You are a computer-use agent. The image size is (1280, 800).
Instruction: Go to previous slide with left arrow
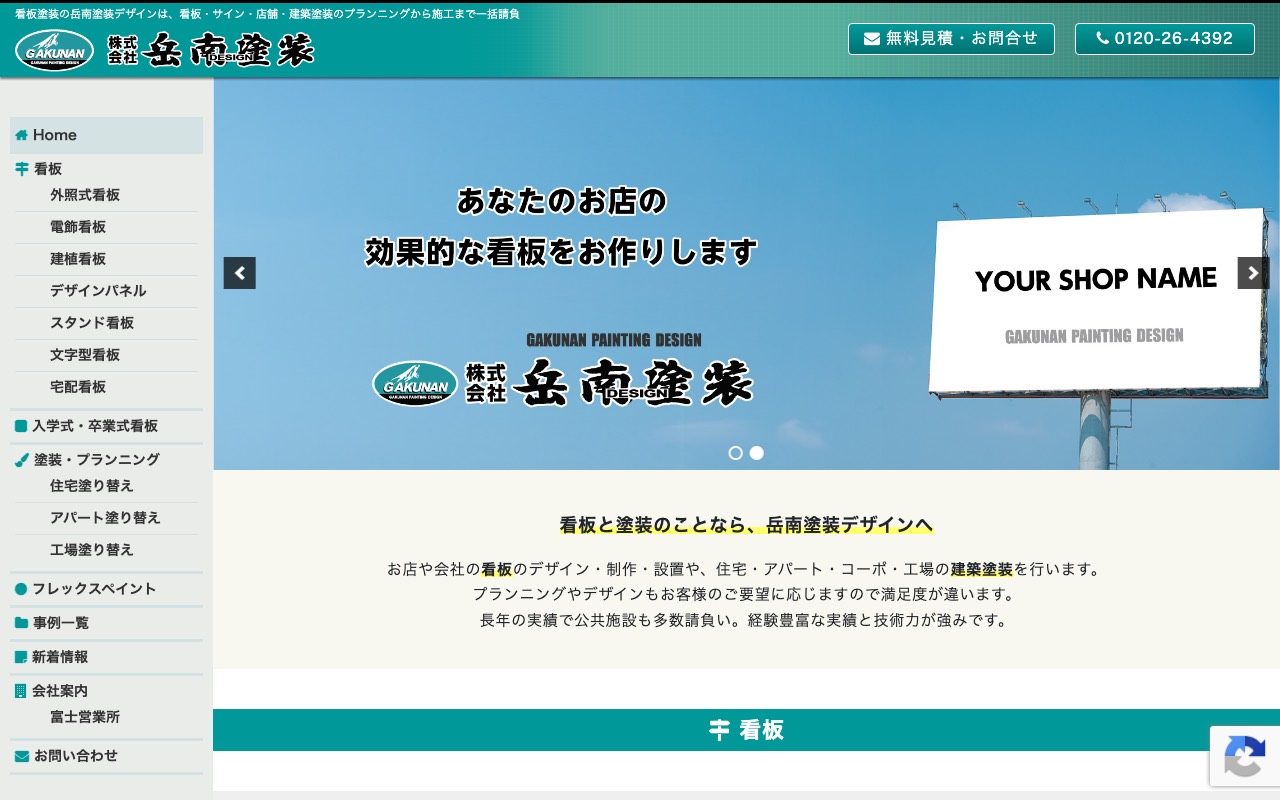[x=240, y=273]
